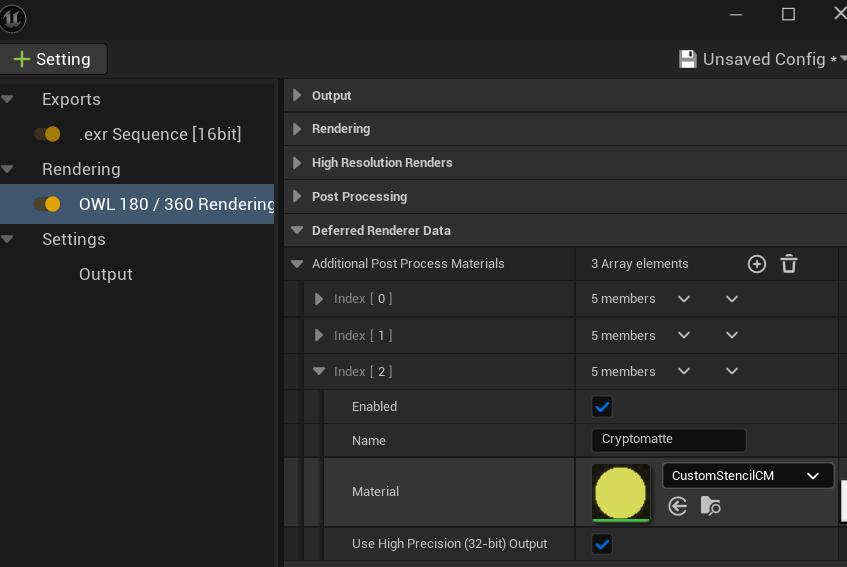
Task: Click the '3 Array elements' text
Action: [x=640, y=264]
